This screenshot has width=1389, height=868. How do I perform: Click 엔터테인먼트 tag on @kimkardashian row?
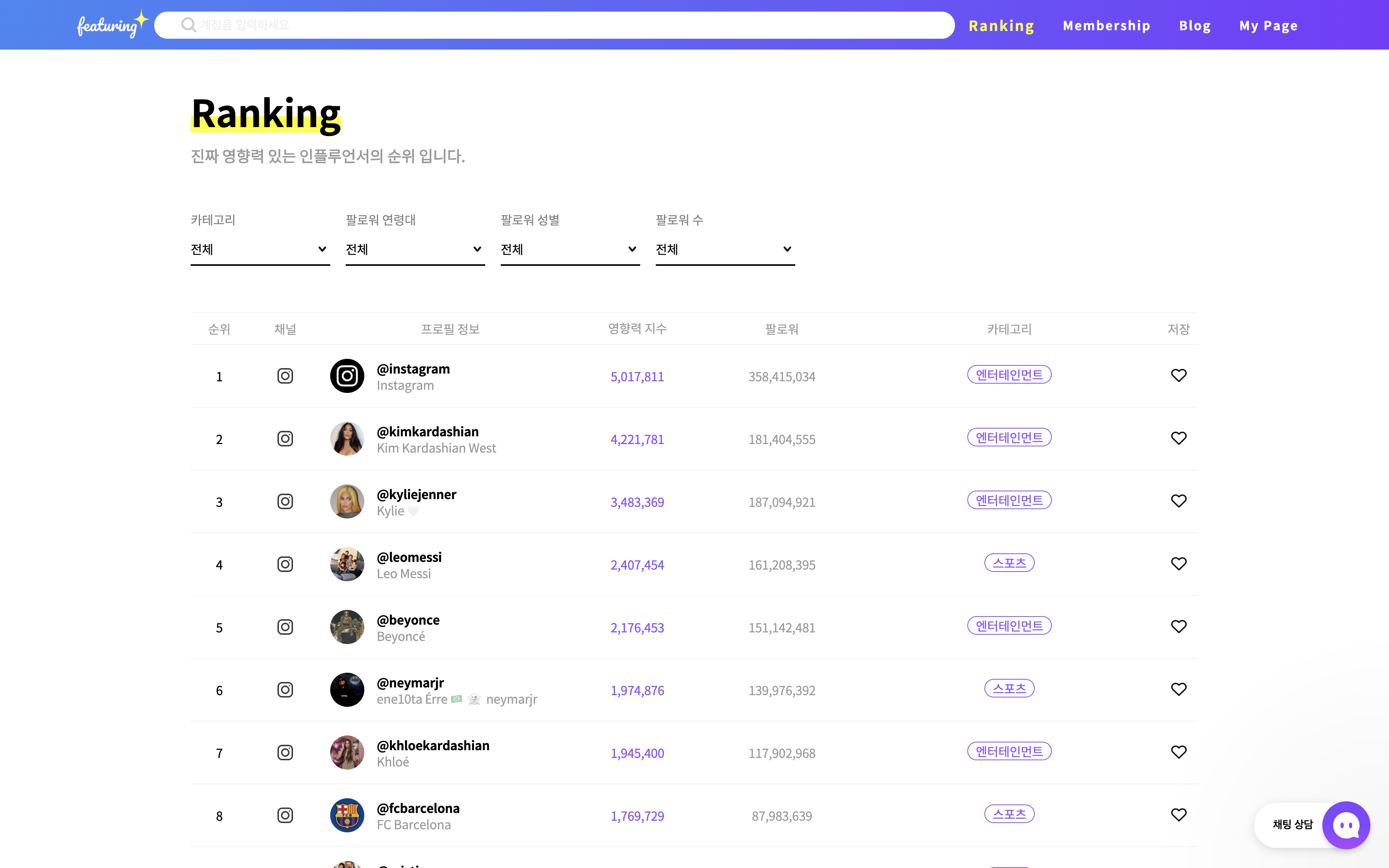[1009, 437]
